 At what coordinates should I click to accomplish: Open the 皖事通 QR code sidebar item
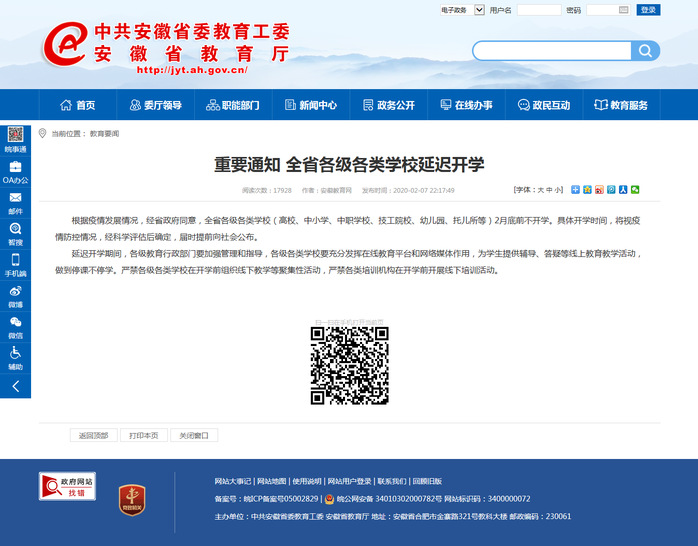pos(15,141)
